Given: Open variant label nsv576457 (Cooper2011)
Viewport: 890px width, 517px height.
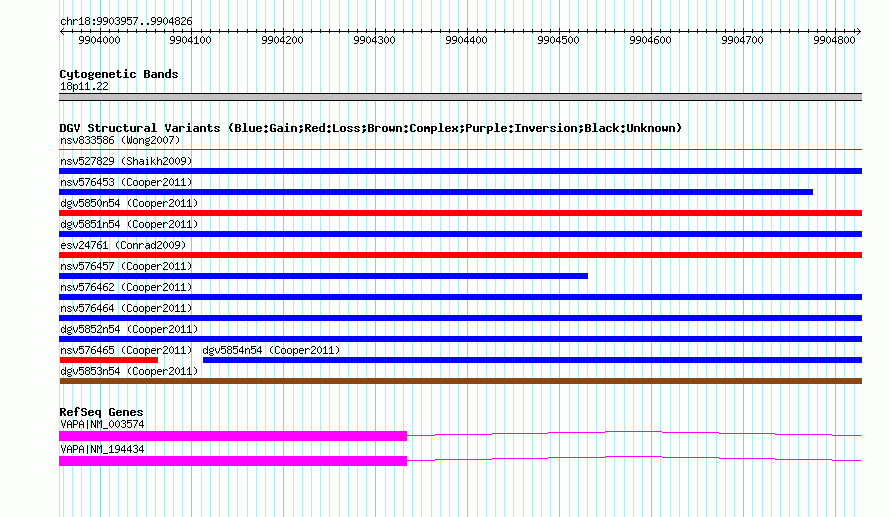Looking at the screenshot, I should (x=126, y=266).
